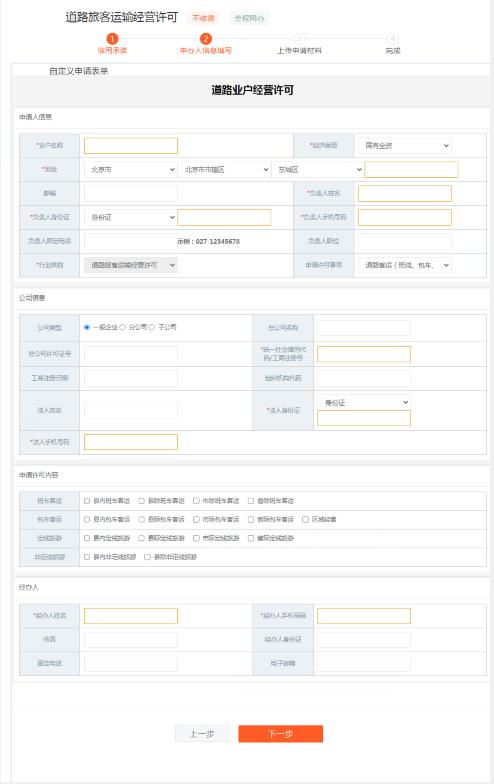Click the 法人手机号码 input field
The image size is (494, 784).
click(131, 442)
